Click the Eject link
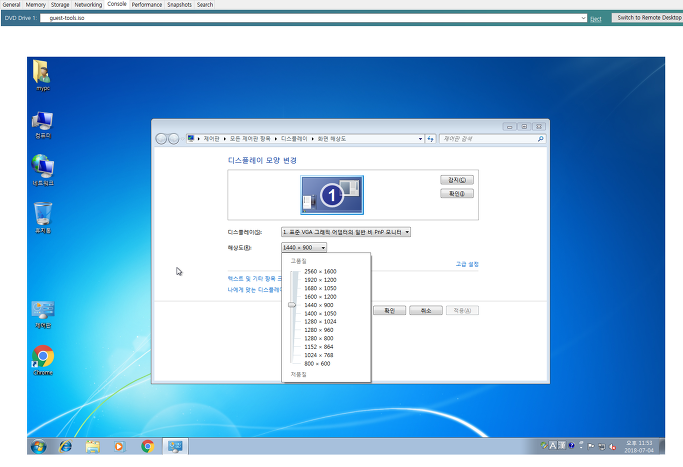Screen dimensions: 683x467 coord(595,19)
